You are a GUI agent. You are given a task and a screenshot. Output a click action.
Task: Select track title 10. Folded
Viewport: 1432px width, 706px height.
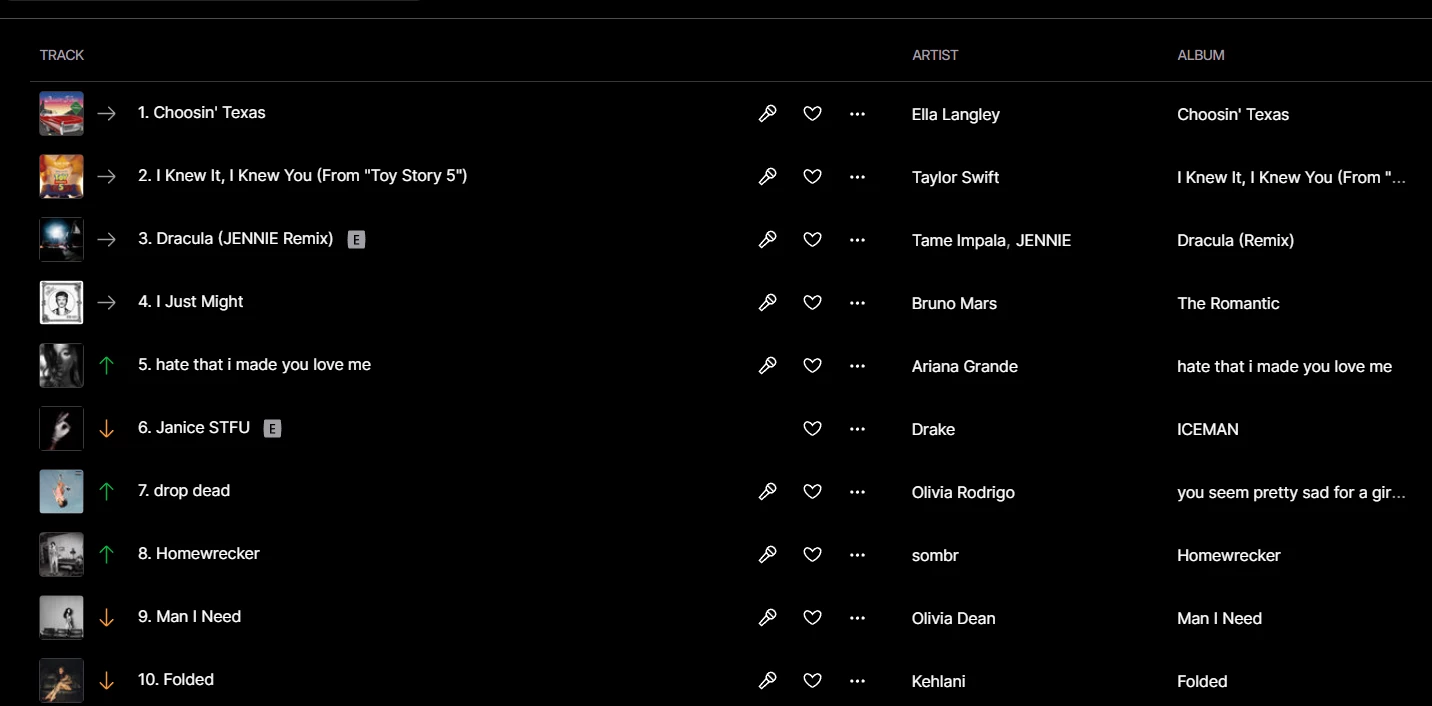coord(176,680)
